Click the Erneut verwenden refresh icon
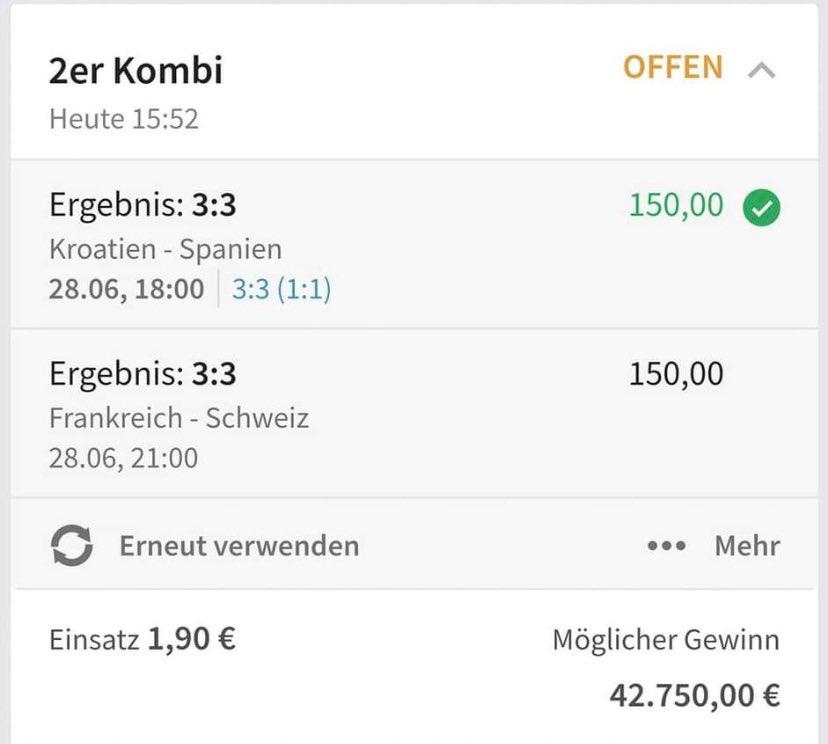Image resolution: width=828 pixels, height=744 pixels. click(x=71, y=546)
